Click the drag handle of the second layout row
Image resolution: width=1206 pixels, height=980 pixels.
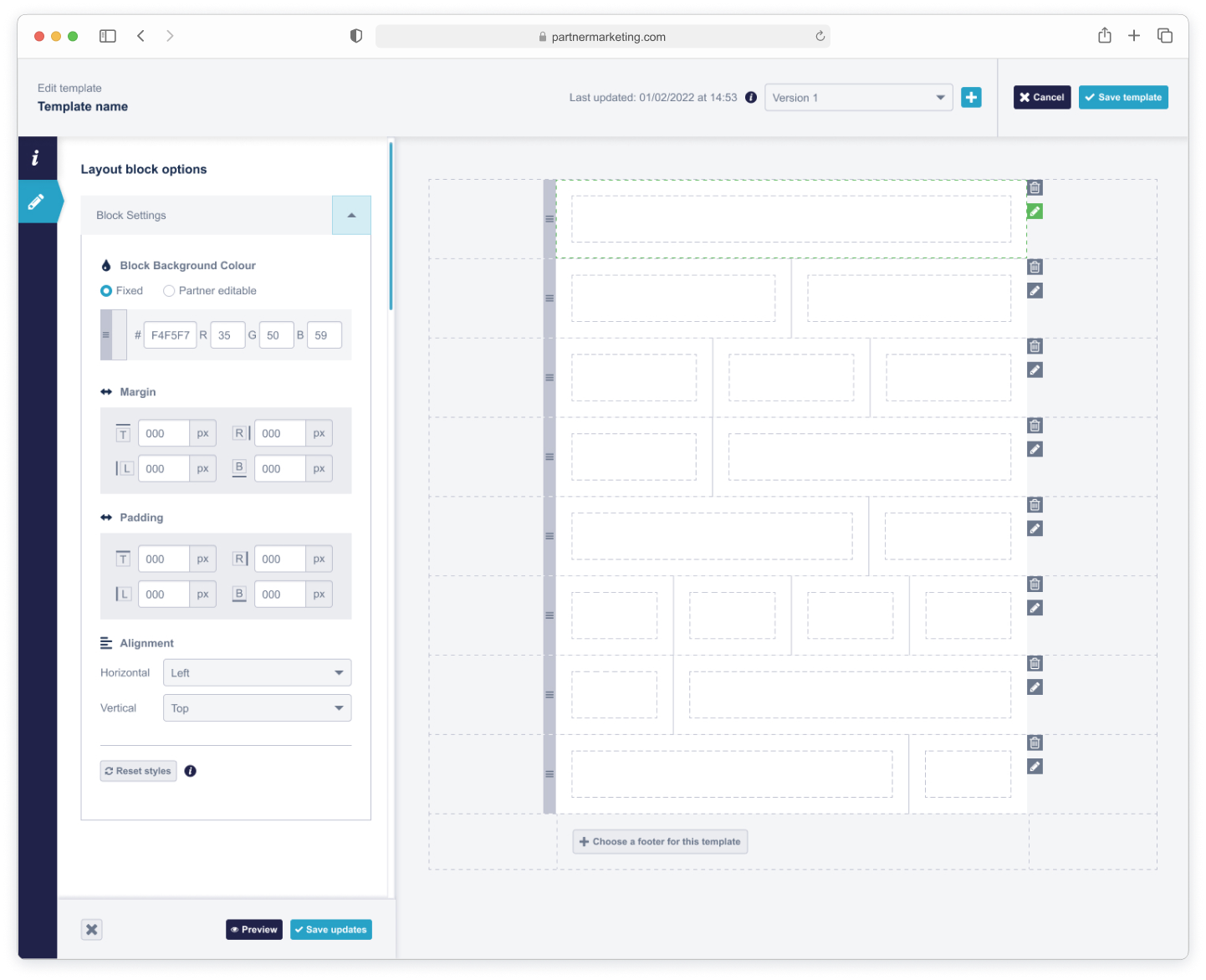pyautogui.click(x=549, y=299)
